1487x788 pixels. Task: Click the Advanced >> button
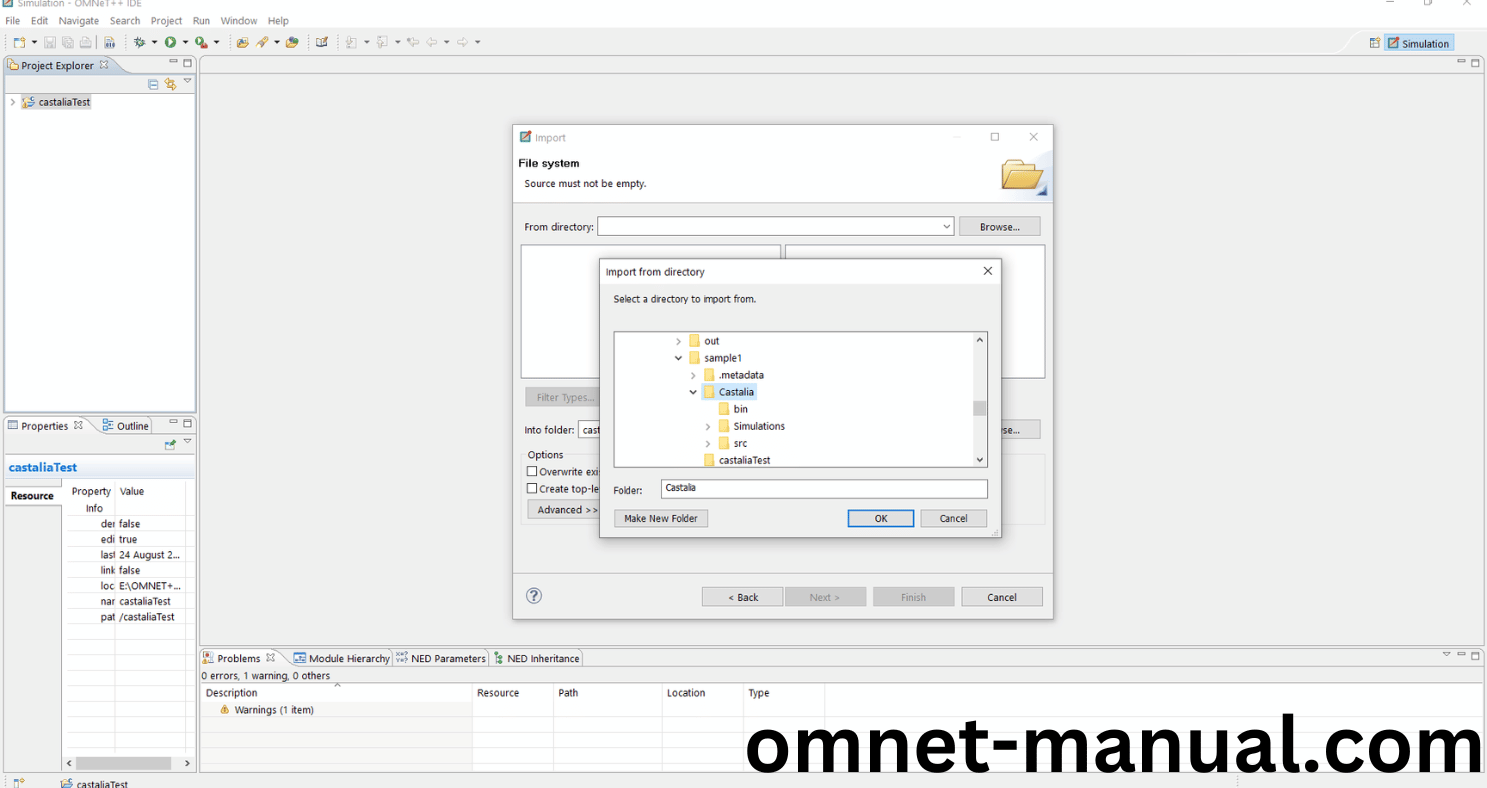tap(564, 510)
